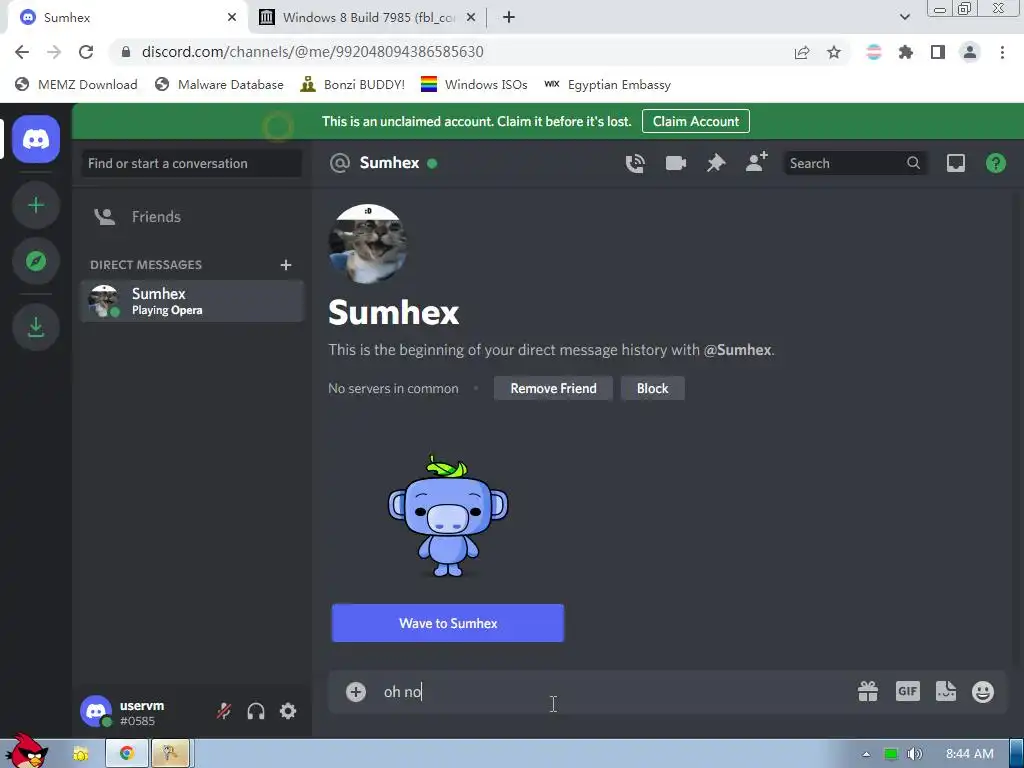1024x768 pixels.
Task: Click the uservm avatar in user panel
Action: click(x=96, y=711)
